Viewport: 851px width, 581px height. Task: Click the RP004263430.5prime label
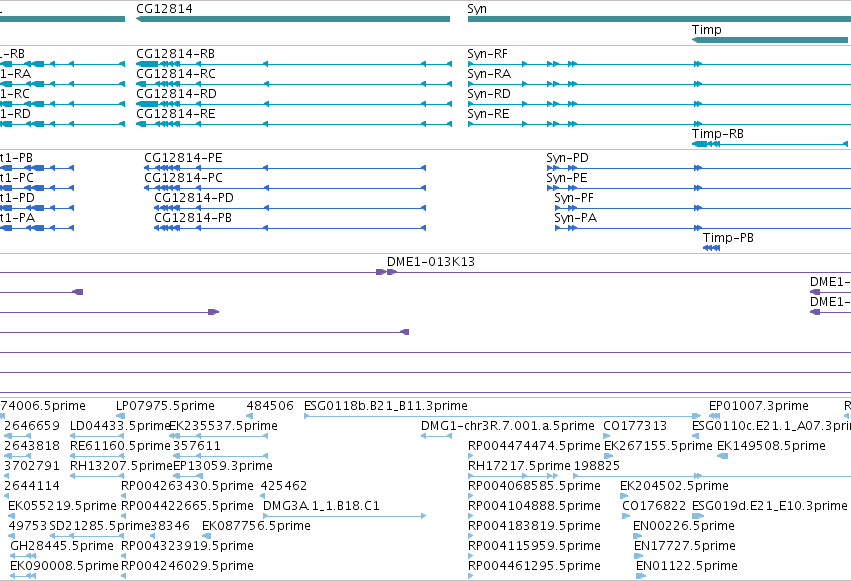187,486
